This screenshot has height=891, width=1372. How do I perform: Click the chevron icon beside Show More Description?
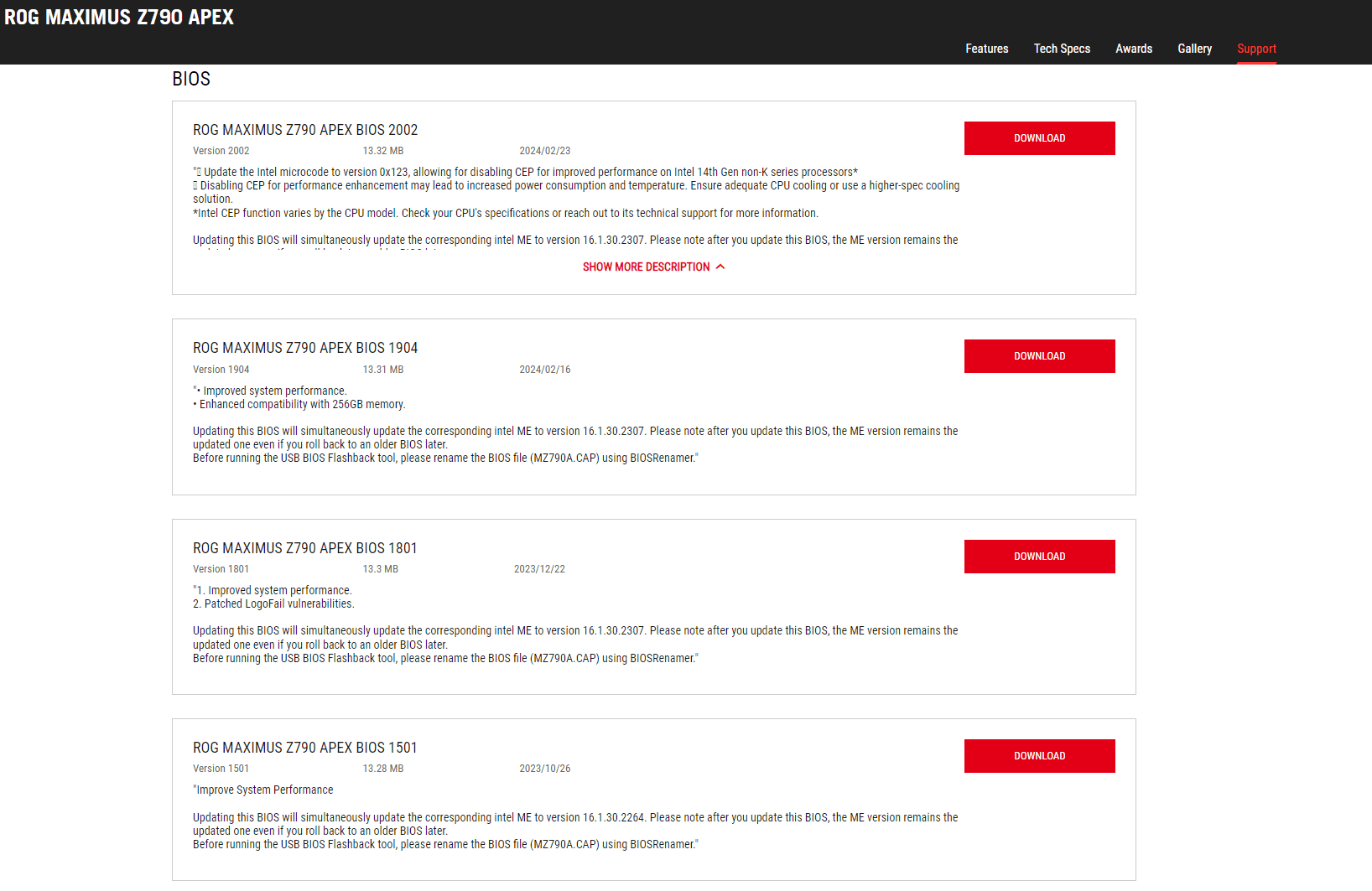(720, 267)
